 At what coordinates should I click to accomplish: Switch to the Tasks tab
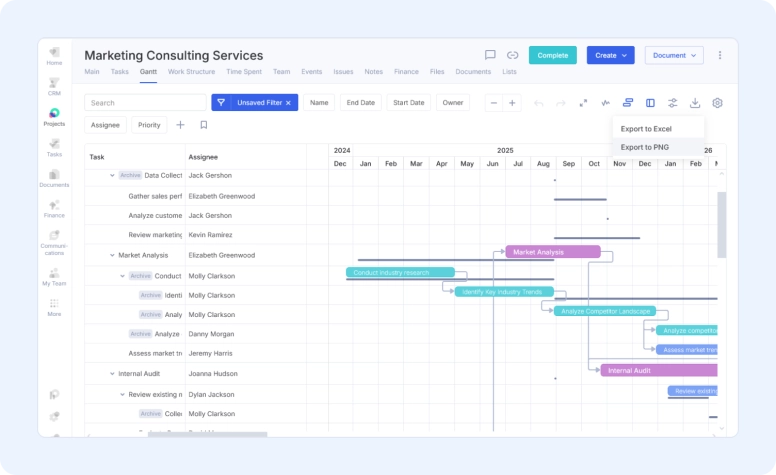point(119,72)
